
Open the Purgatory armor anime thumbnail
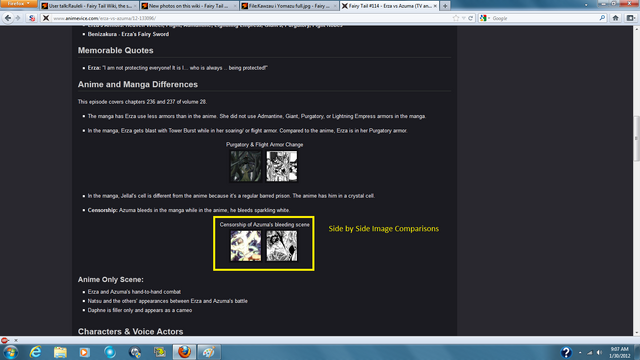246,166
